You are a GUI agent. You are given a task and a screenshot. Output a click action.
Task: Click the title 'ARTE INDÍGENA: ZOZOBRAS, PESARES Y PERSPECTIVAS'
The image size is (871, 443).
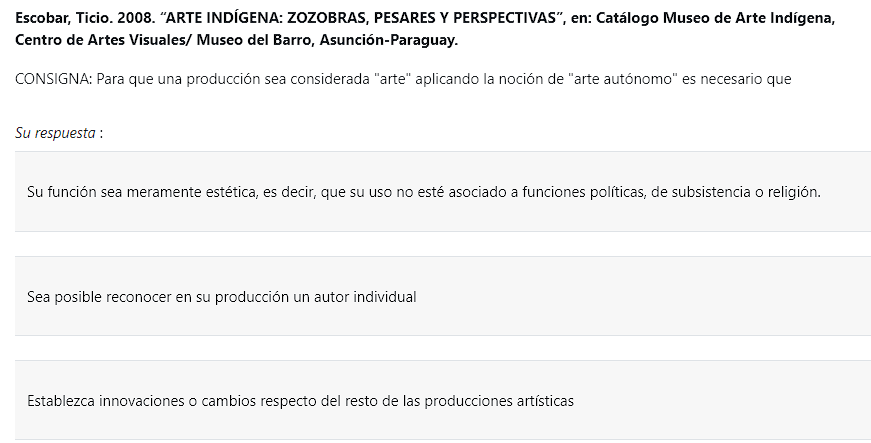pos(361,18)
